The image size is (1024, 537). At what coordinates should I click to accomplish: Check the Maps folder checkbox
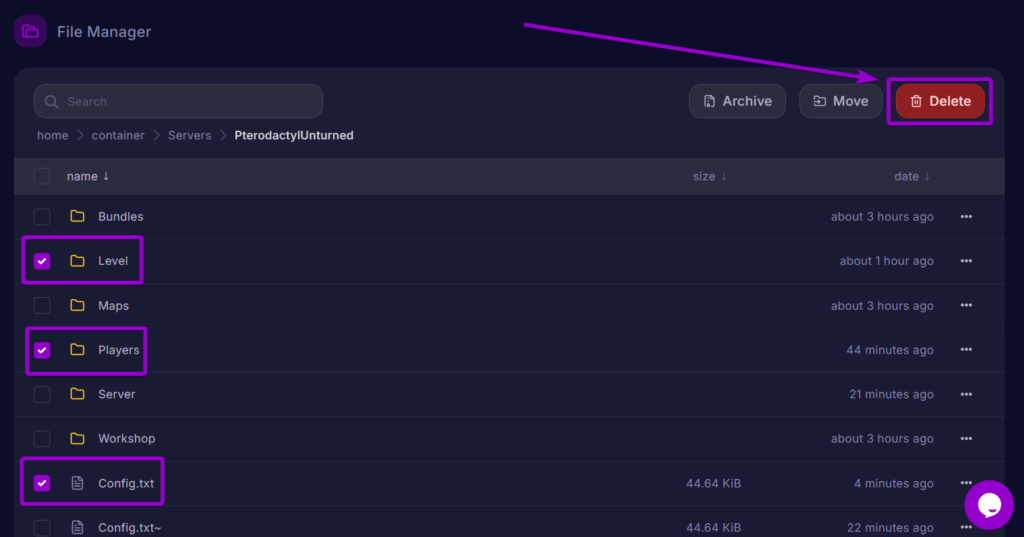(42, 306)
